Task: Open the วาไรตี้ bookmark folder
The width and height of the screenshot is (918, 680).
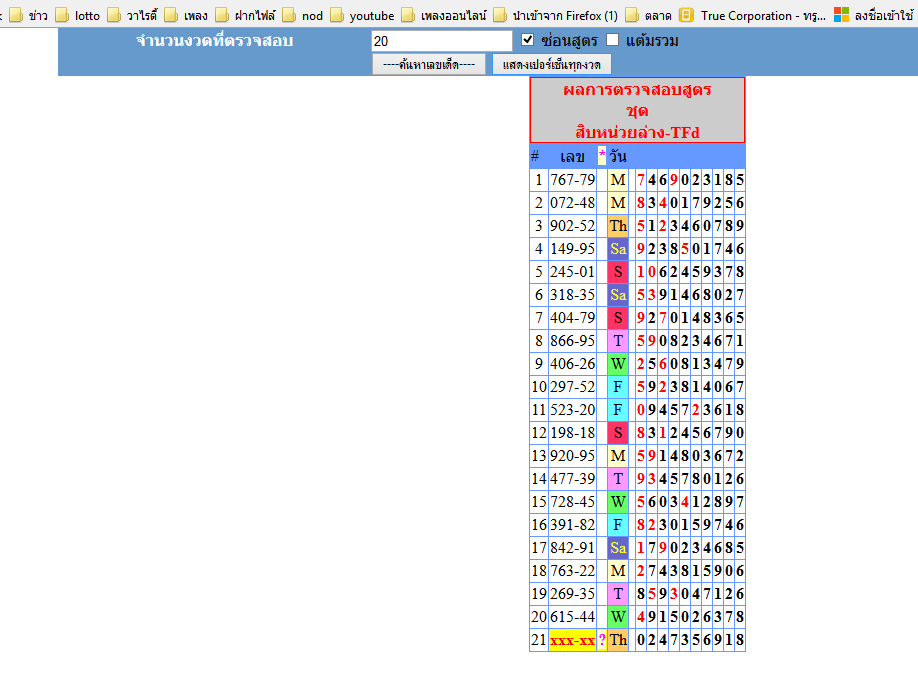Action: pyautogui.click(x=132, y=15)
